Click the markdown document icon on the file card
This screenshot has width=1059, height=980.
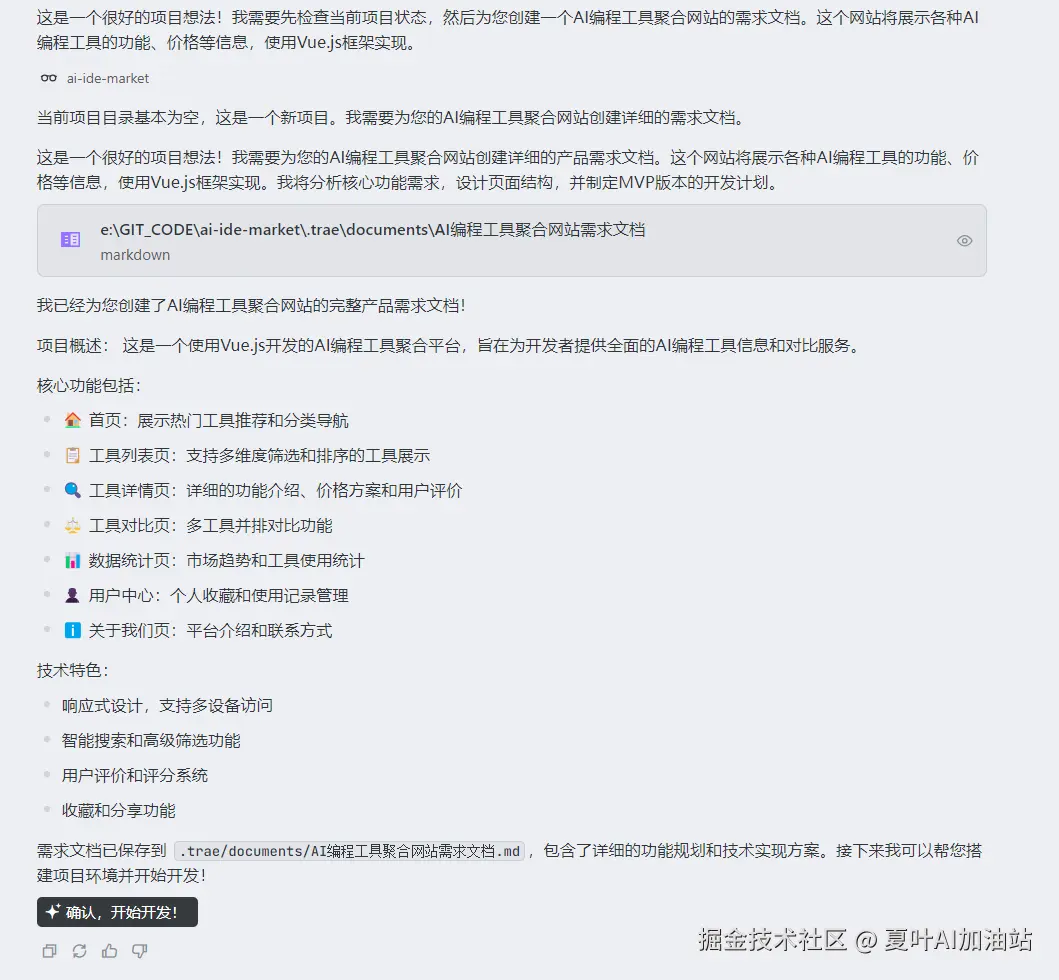pos(69,240)
